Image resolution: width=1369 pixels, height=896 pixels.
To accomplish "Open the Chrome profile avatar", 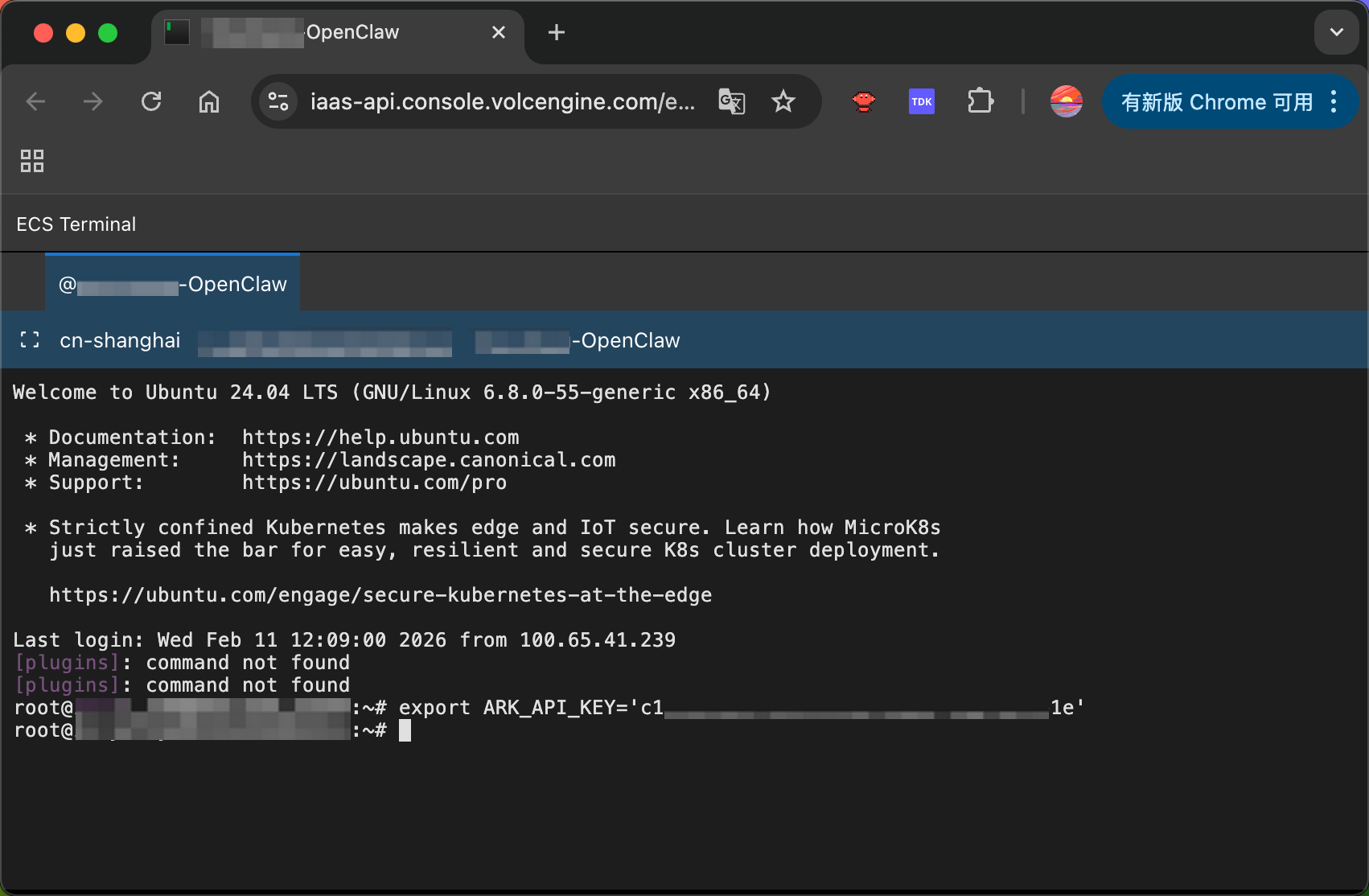I will coord(1066,101).
